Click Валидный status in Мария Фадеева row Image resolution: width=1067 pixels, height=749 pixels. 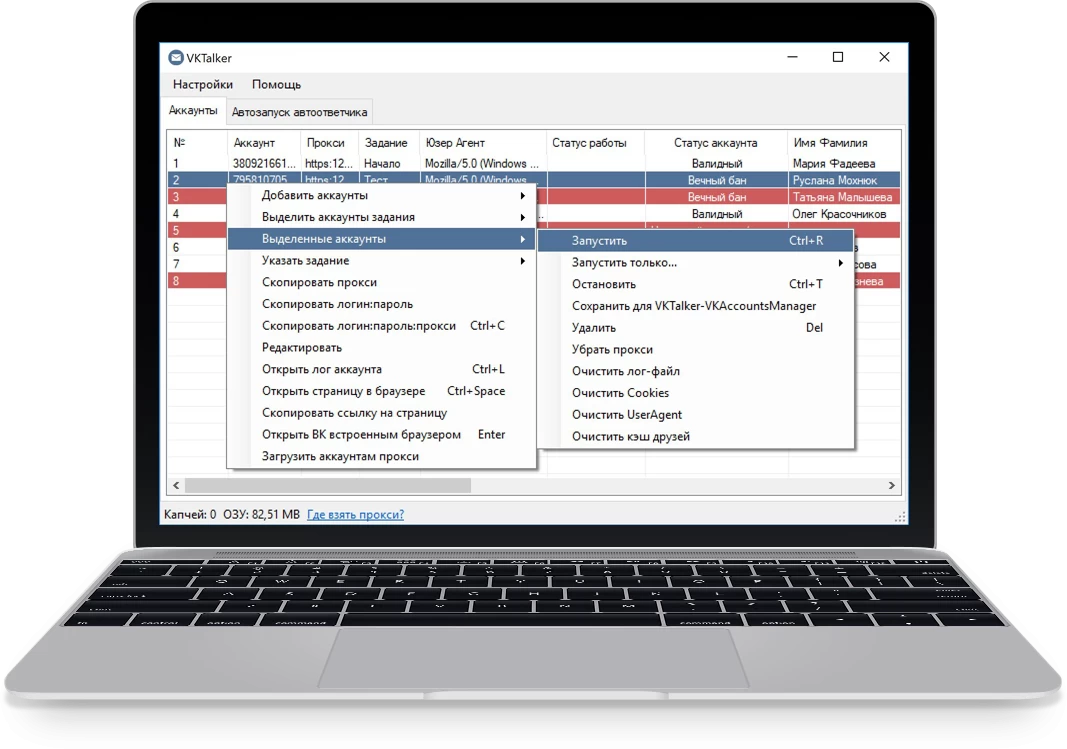pos(717,163)
